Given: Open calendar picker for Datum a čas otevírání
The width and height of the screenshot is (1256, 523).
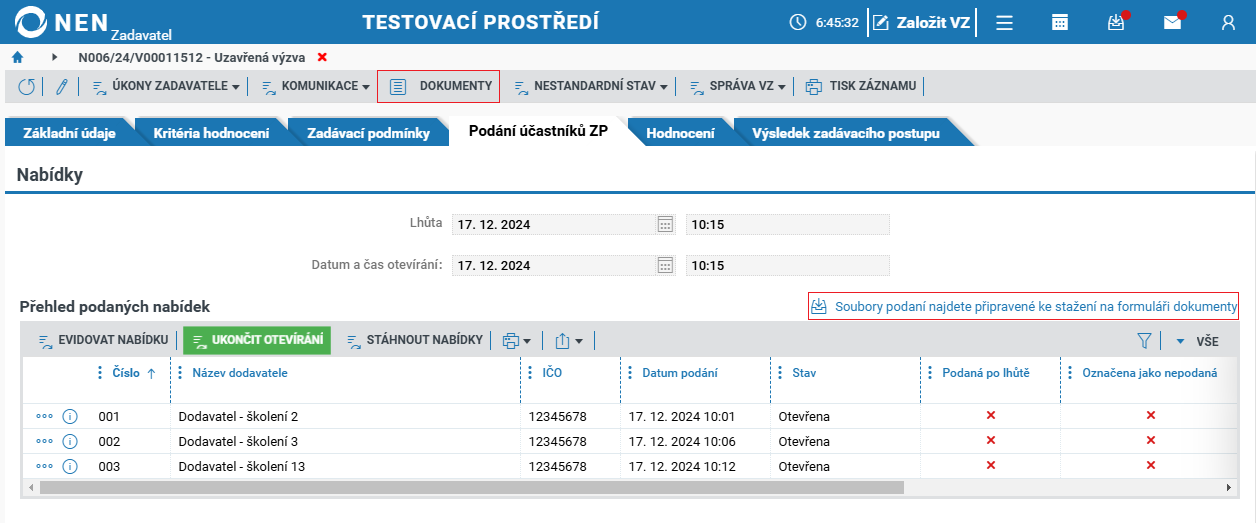Looking at the screenshot, I should pos(666,265).
